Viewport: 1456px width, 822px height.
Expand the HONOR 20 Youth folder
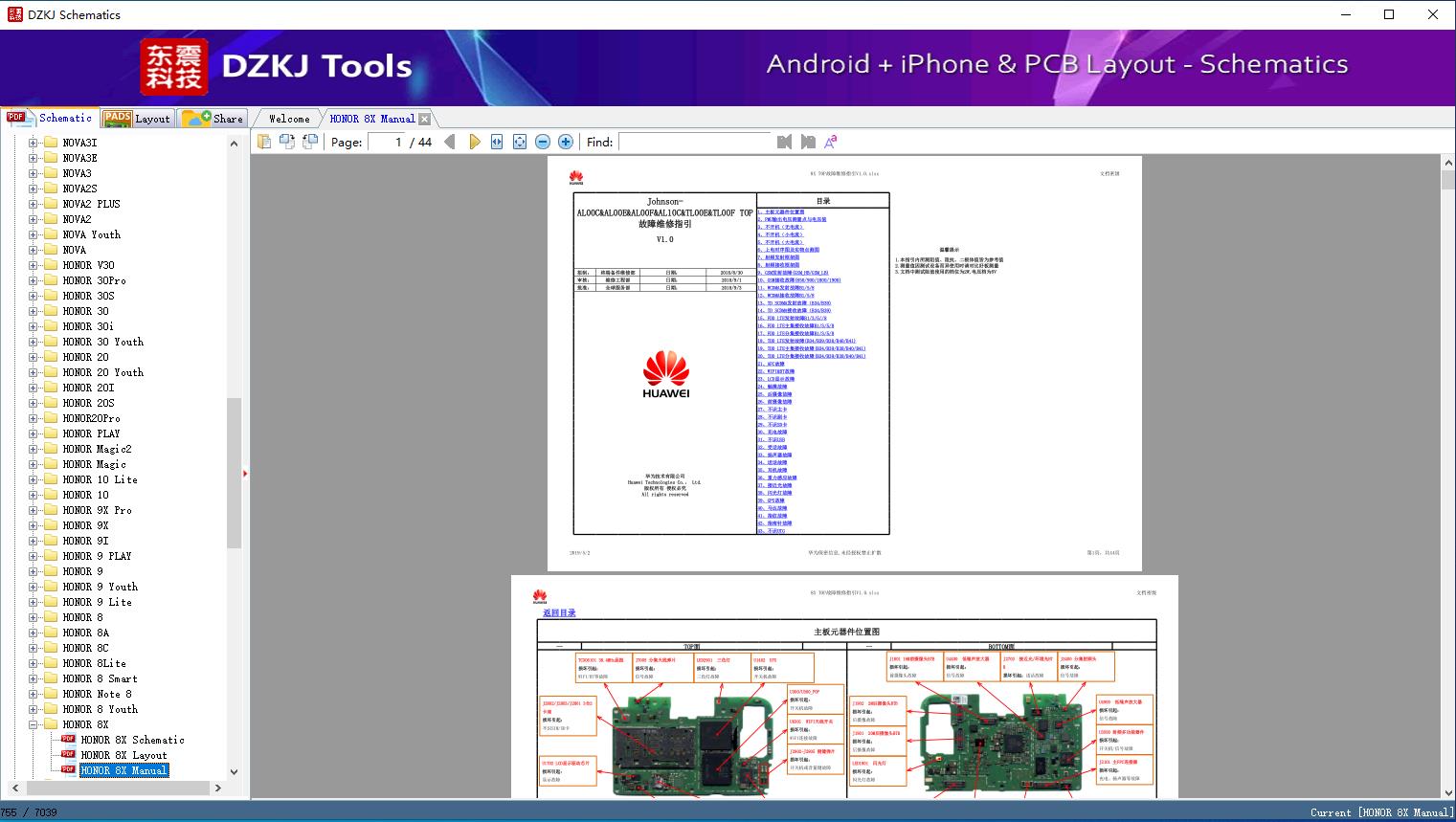[34, 372]
